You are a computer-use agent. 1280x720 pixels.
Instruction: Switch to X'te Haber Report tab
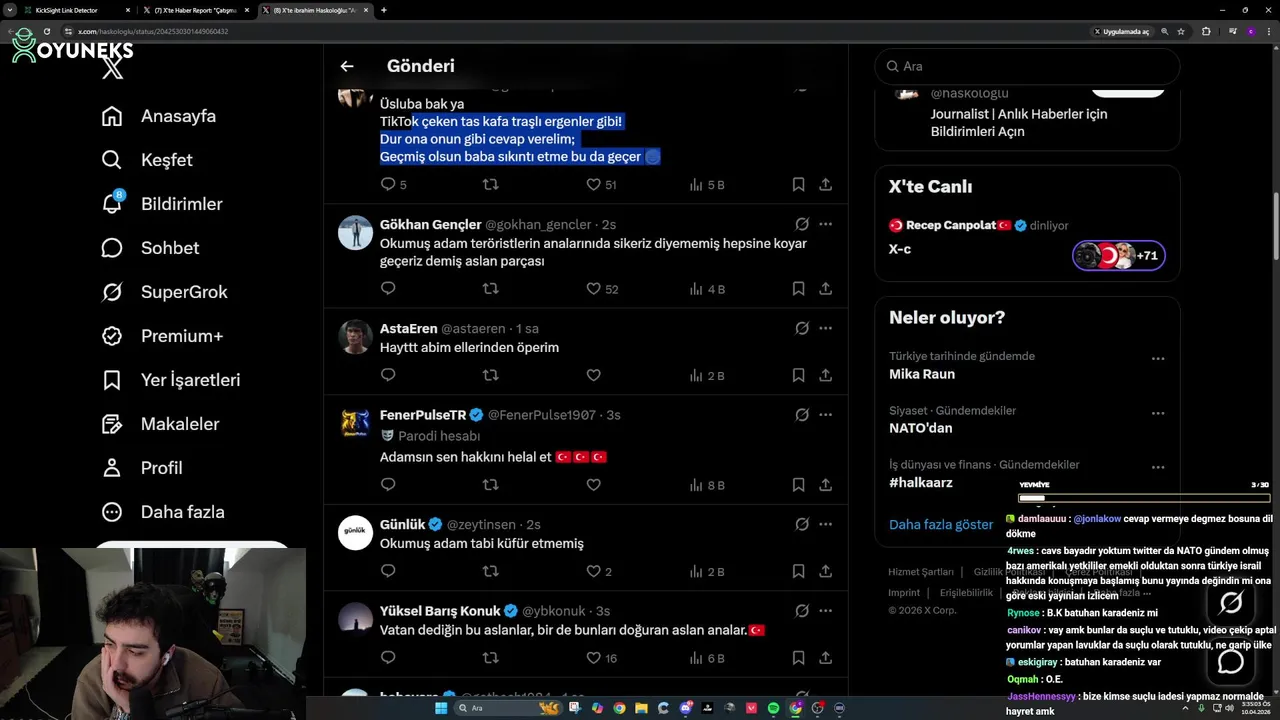coord(197,10)
